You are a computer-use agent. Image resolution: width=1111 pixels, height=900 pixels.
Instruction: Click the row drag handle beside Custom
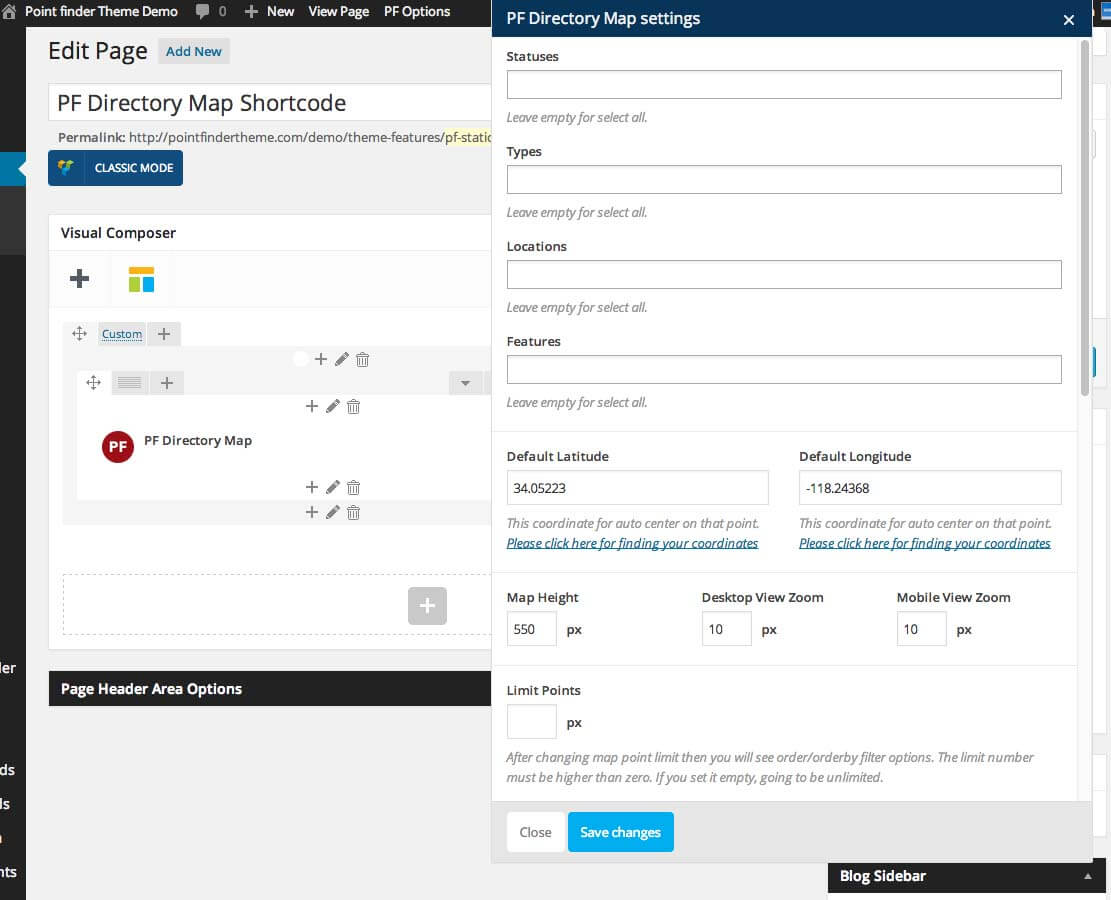click(x=80, y=334)
